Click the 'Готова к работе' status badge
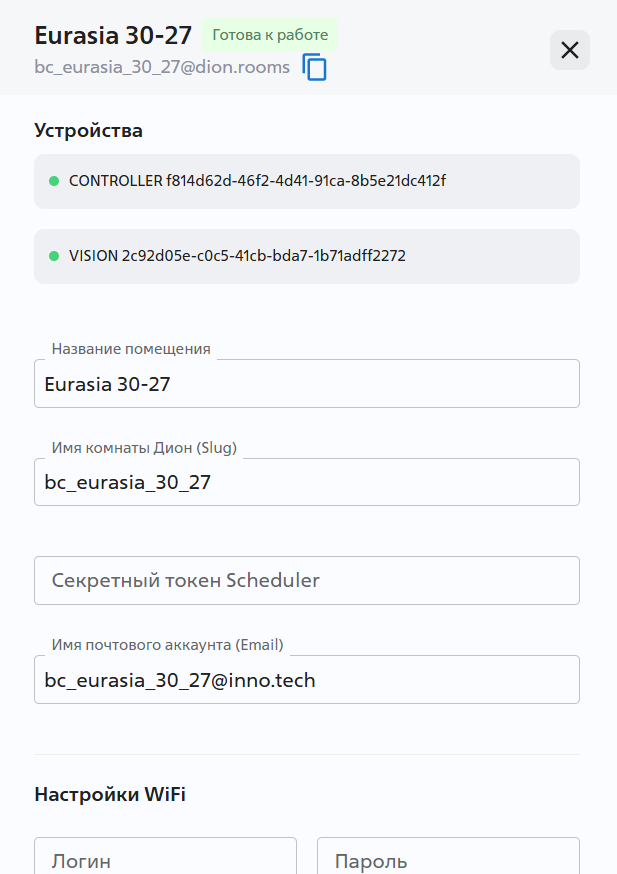617x874 pixels. [270, 34]
